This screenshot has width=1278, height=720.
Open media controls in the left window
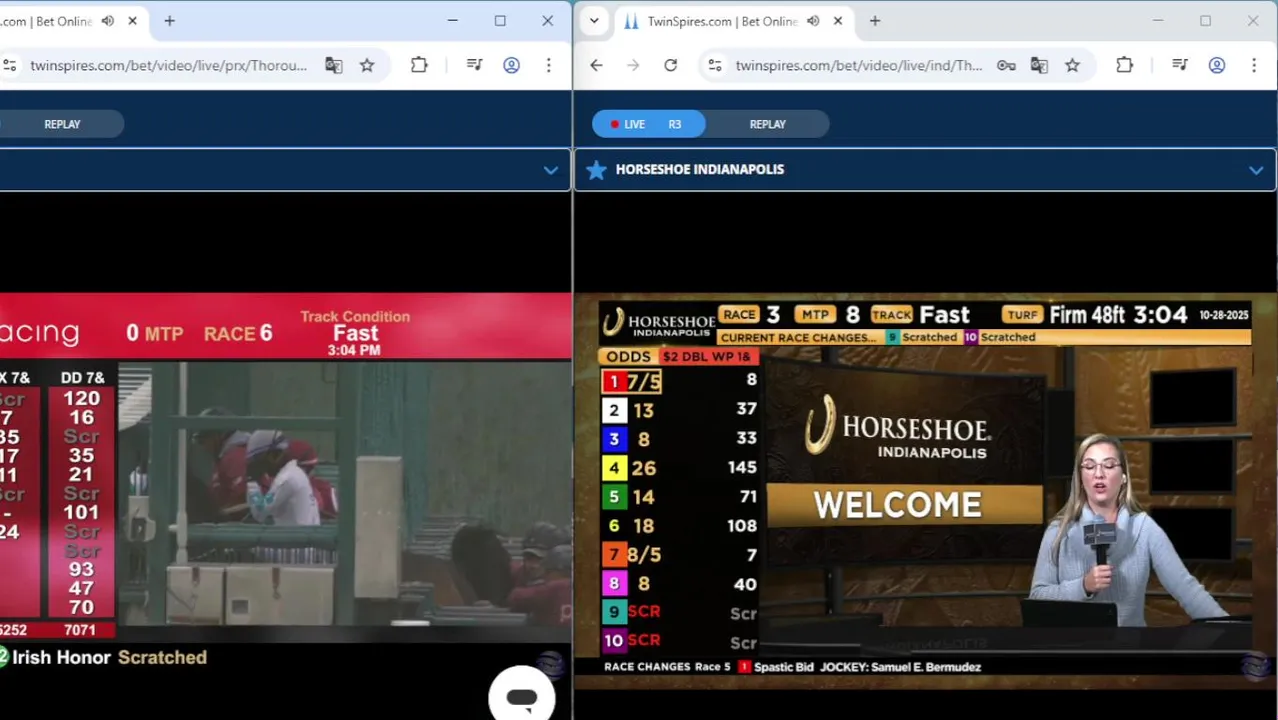point(474,65)
